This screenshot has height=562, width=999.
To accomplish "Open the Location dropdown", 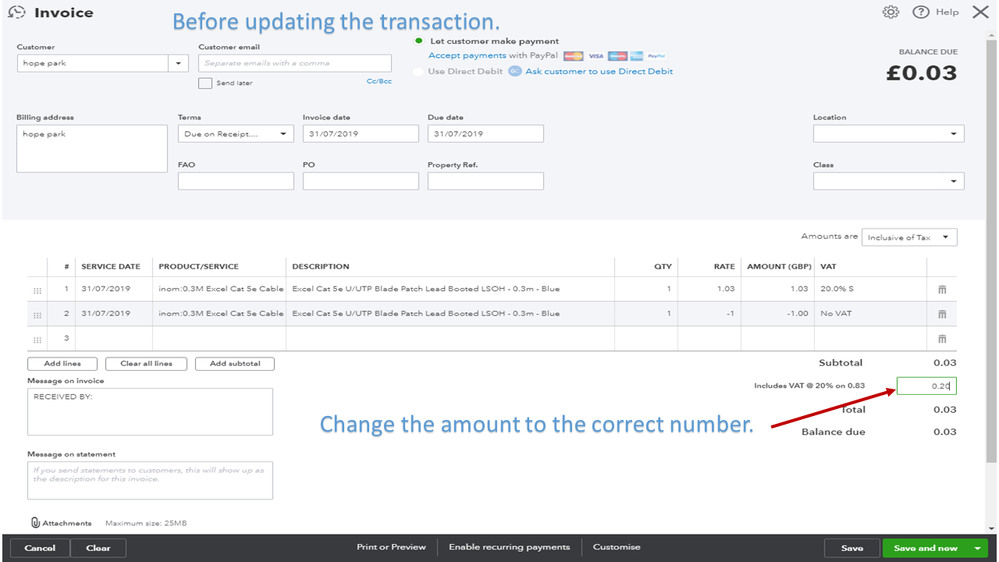I will 888,134.
